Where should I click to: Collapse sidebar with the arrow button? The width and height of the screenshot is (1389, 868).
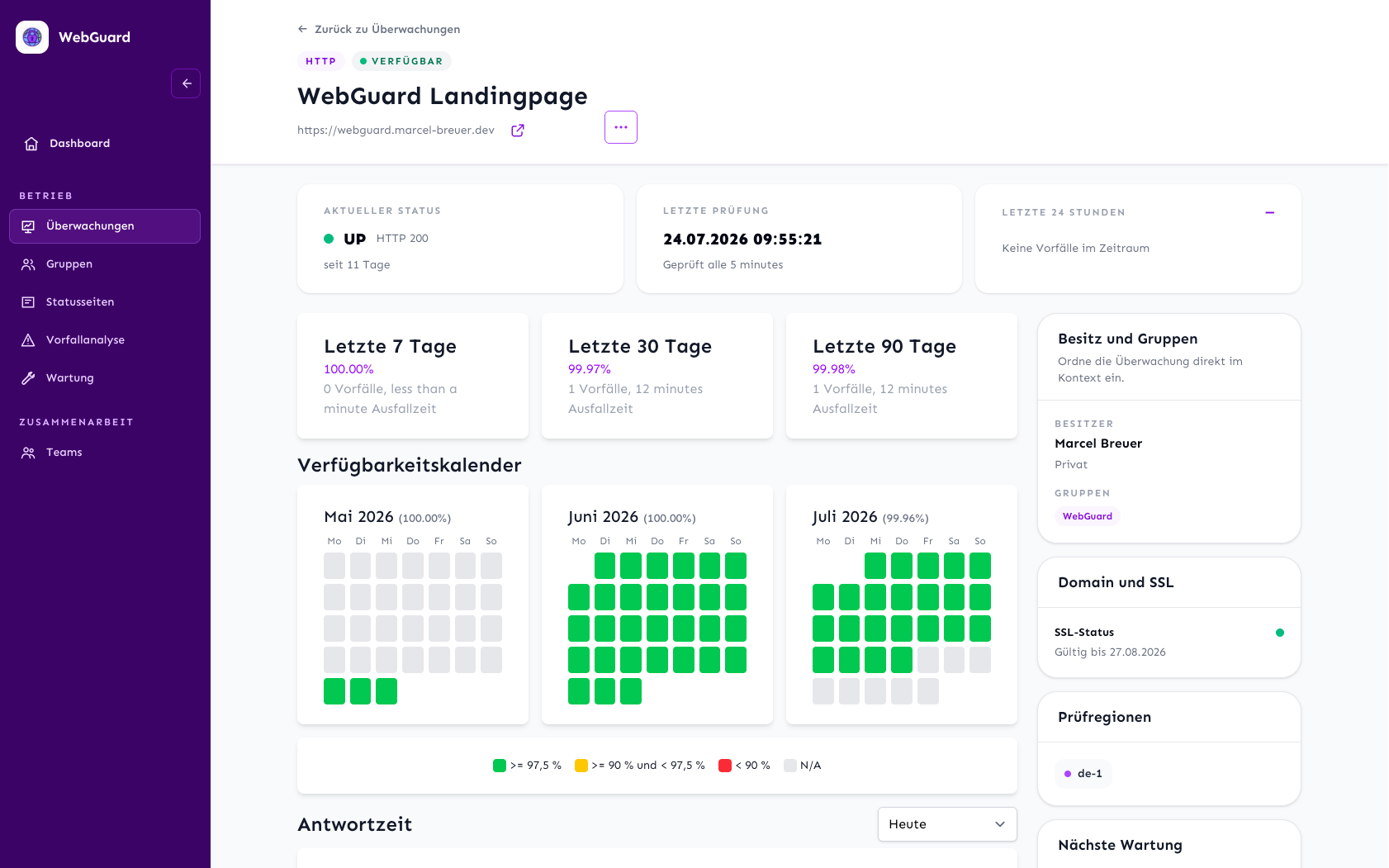coord(186,83)
